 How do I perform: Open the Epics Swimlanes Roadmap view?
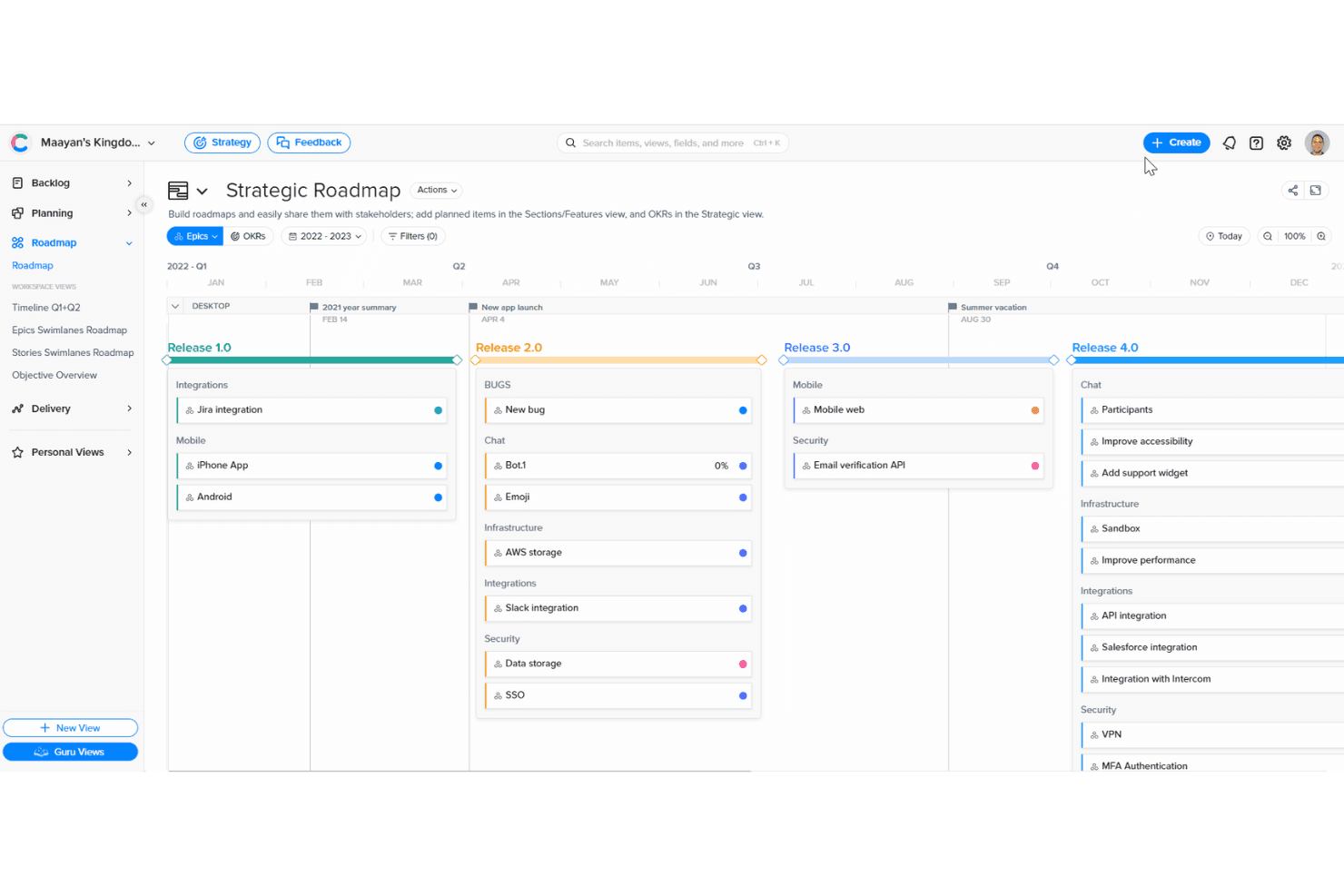(x=69, y=330)
